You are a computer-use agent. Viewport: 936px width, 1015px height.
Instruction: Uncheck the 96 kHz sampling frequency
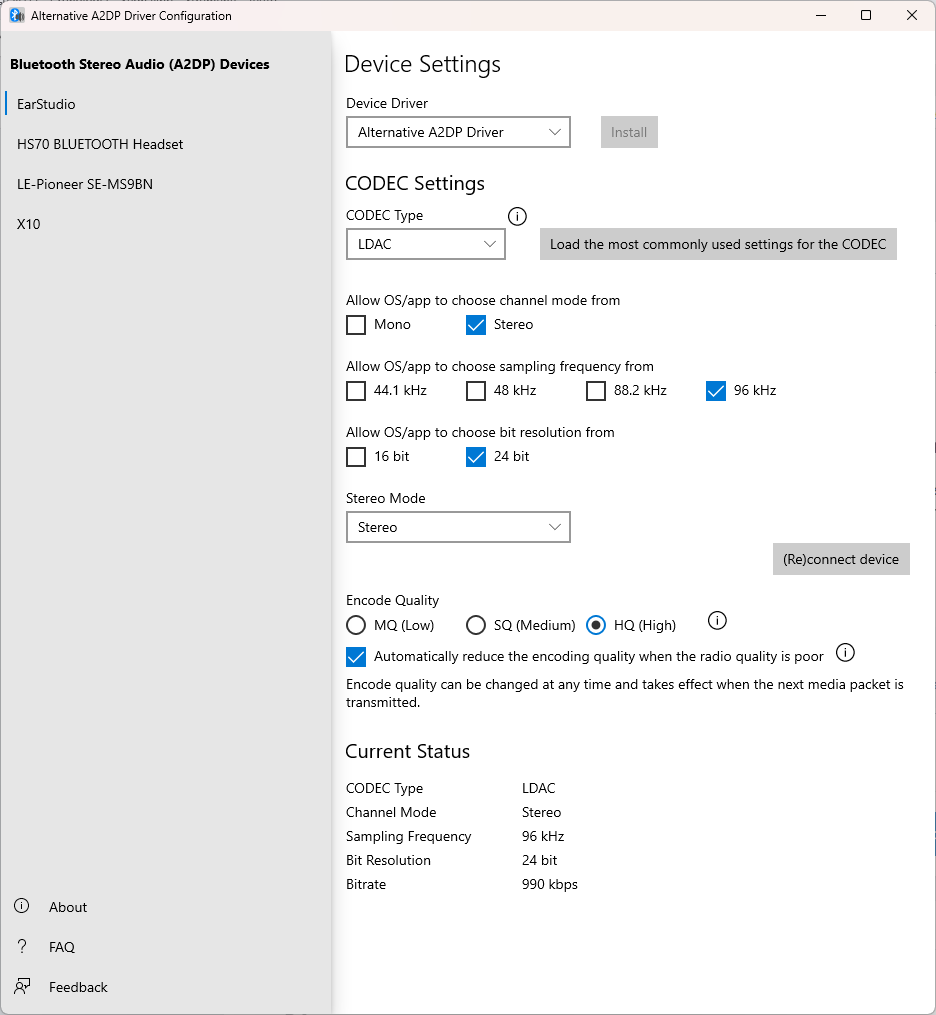(x=716, y=391)
